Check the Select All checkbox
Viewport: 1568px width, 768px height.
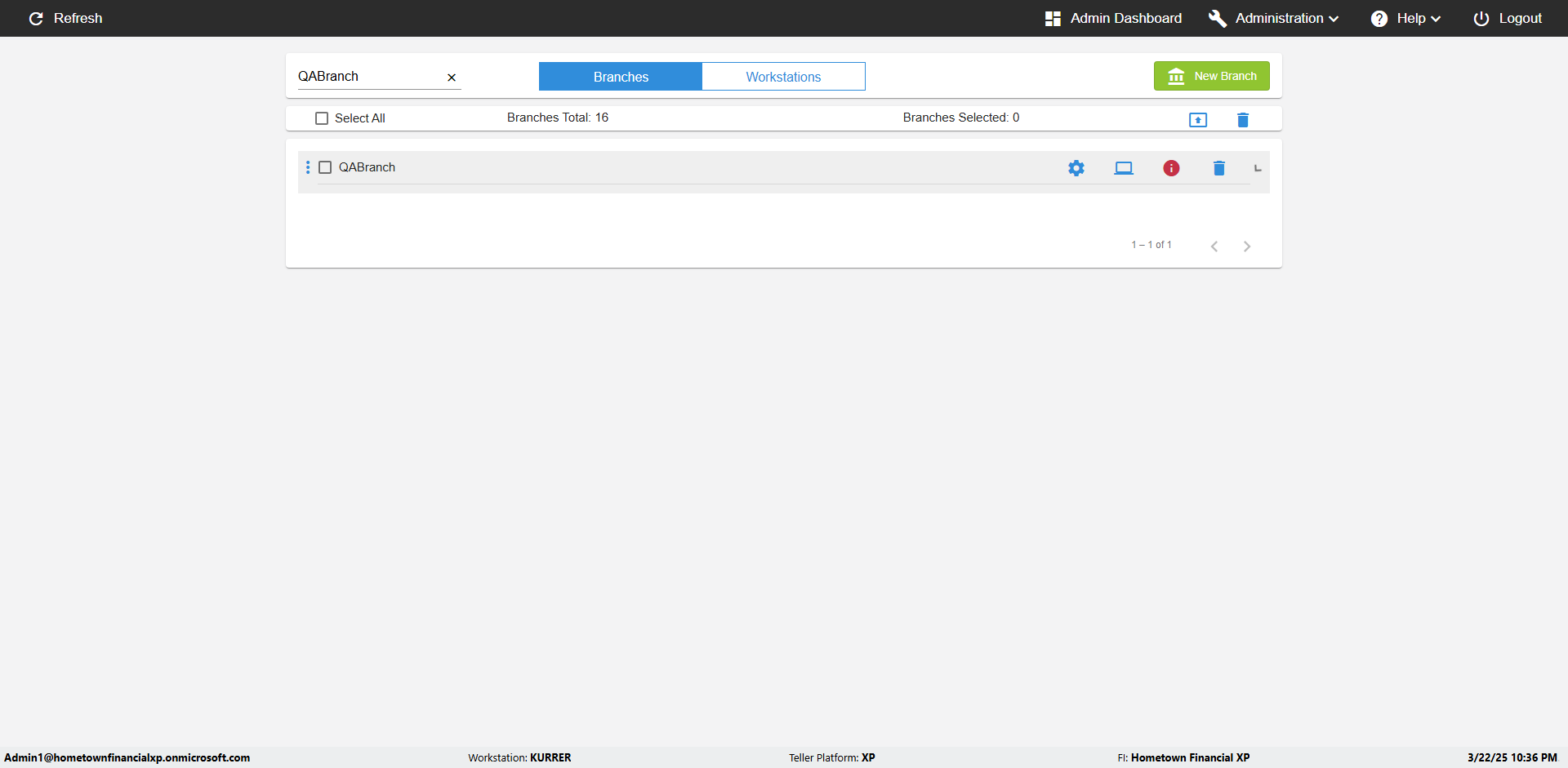(322, 118)
